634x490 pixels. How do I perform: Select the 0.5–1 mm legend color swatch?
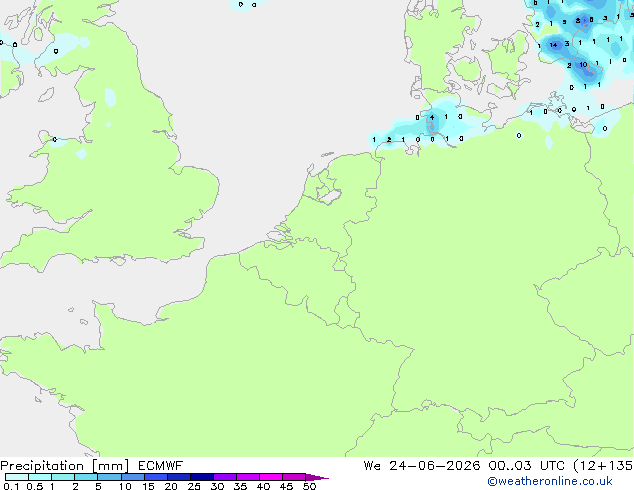[x=40, y=477]
